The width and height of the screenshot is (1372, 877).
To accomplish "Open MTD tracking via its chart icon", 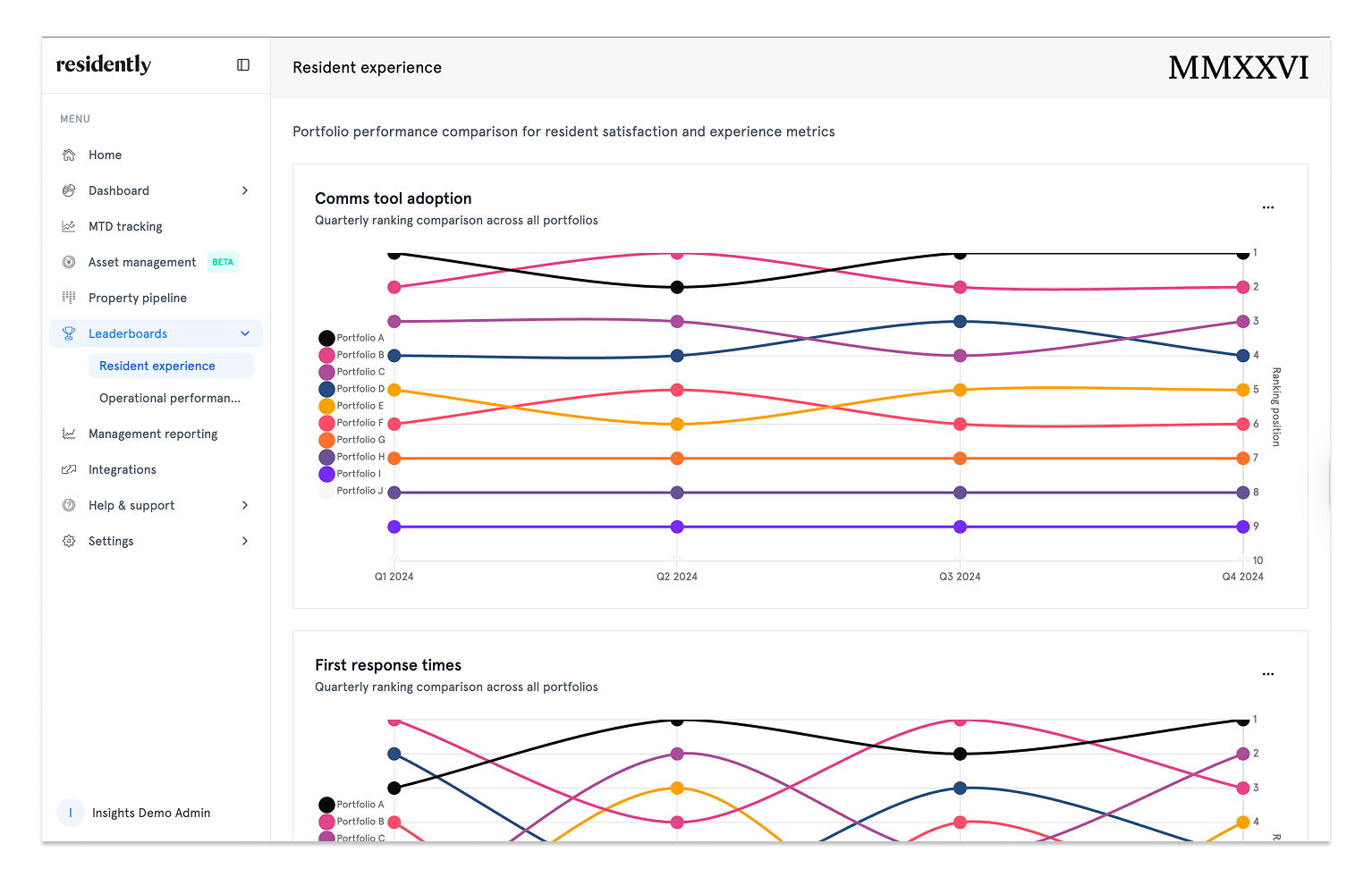I will (69, 226).
